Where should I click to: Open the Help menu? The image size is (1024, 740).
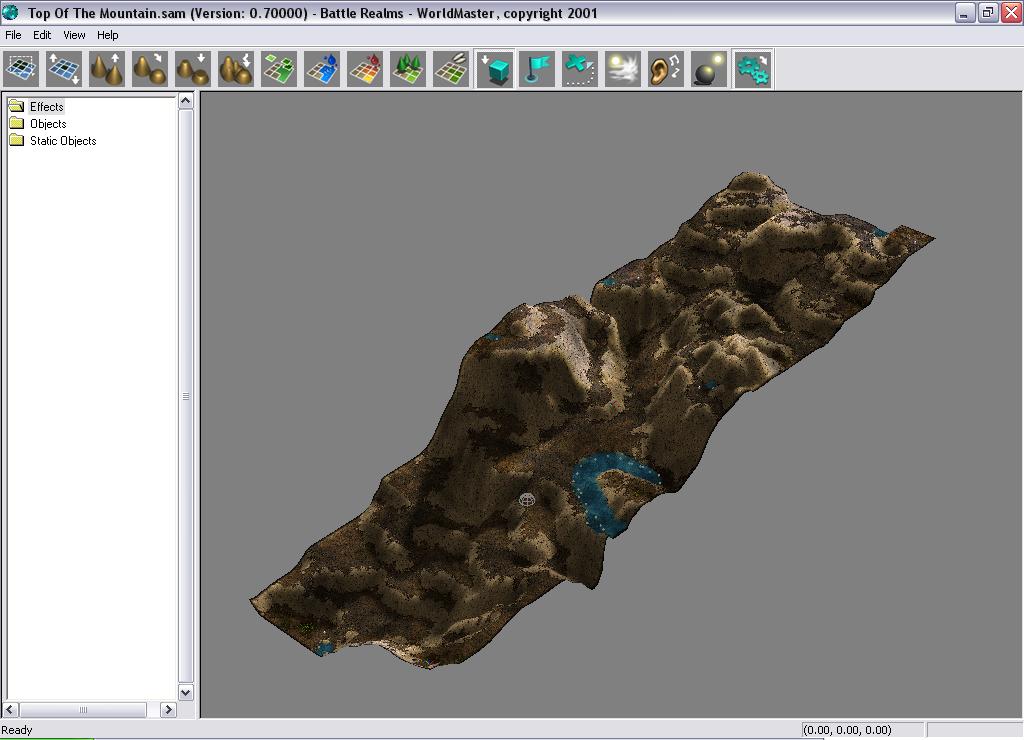coord(107,35)
